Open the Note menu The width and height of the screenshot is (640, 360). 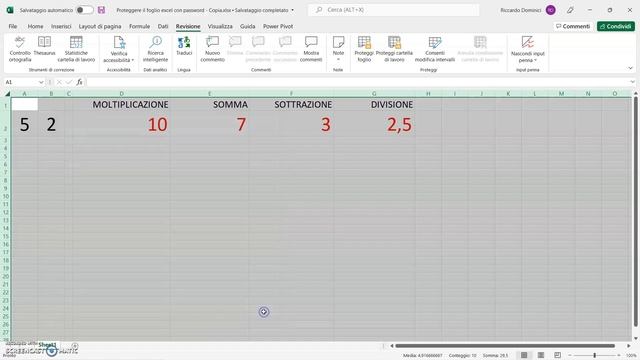[x=338, y=49]
